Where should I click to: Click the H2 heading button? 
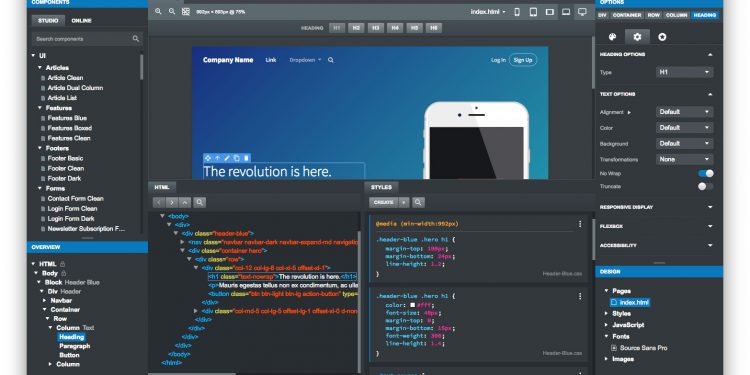356,28
